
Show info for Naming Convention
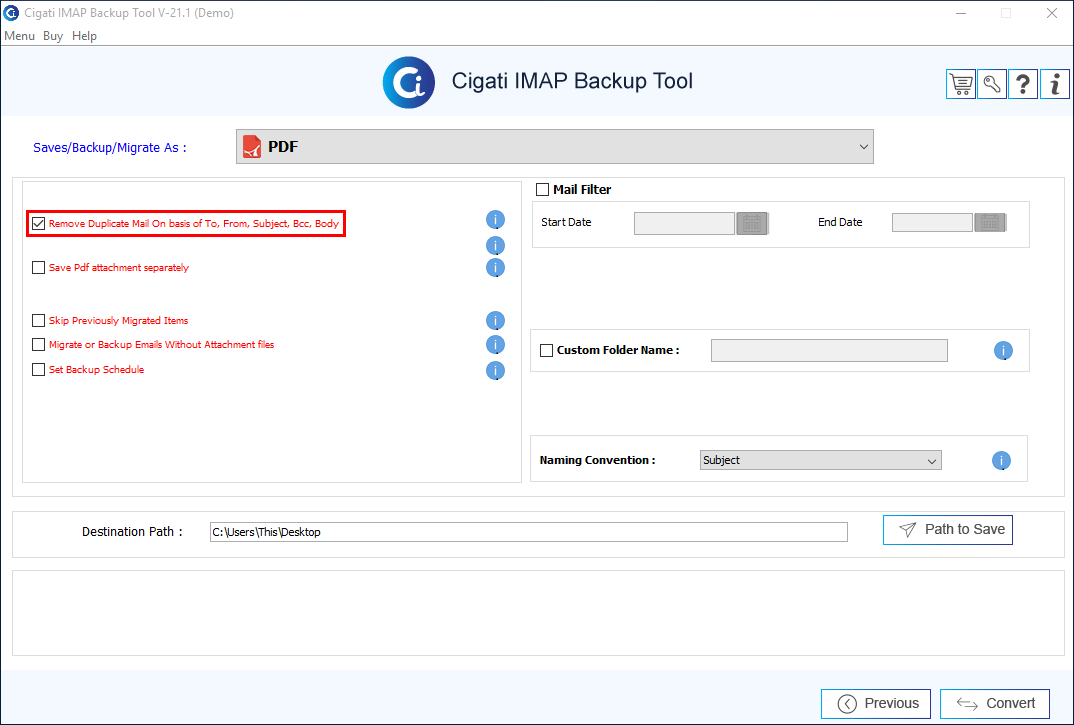click(1001, 460)
